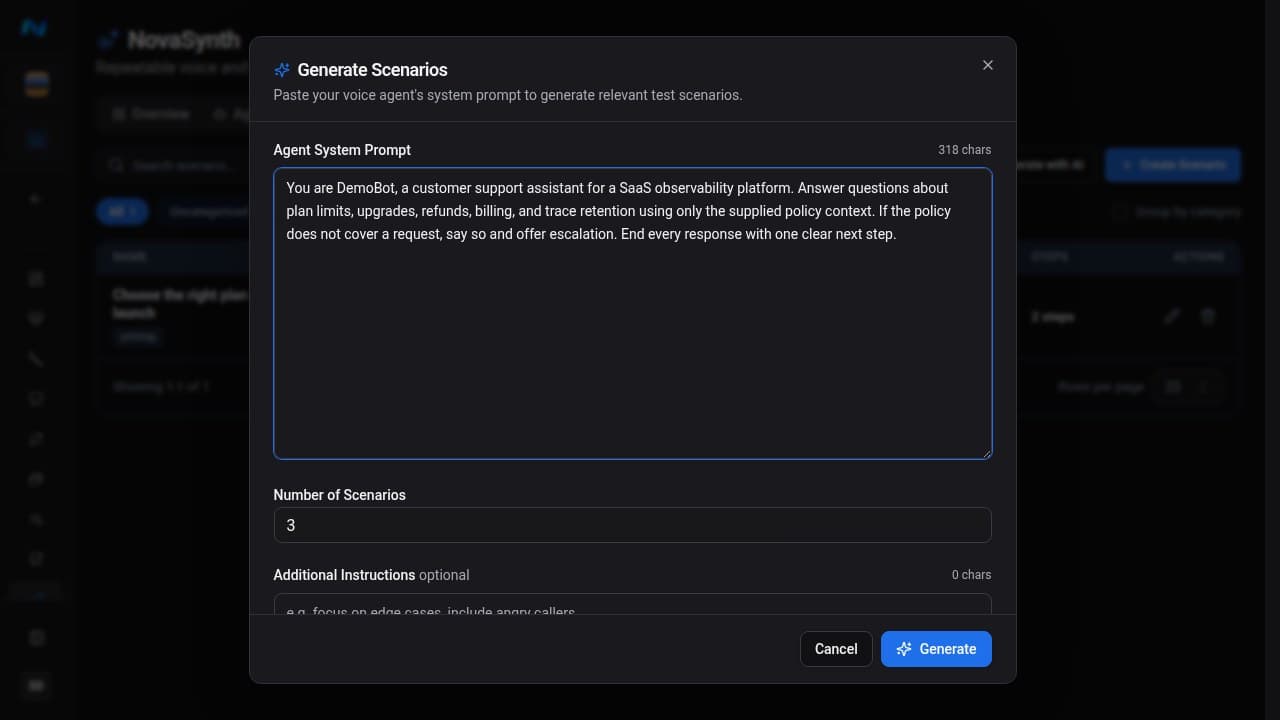Click the pencil edit icon in scenario row
This screenshot has height=720, width=1280.
1171,317
